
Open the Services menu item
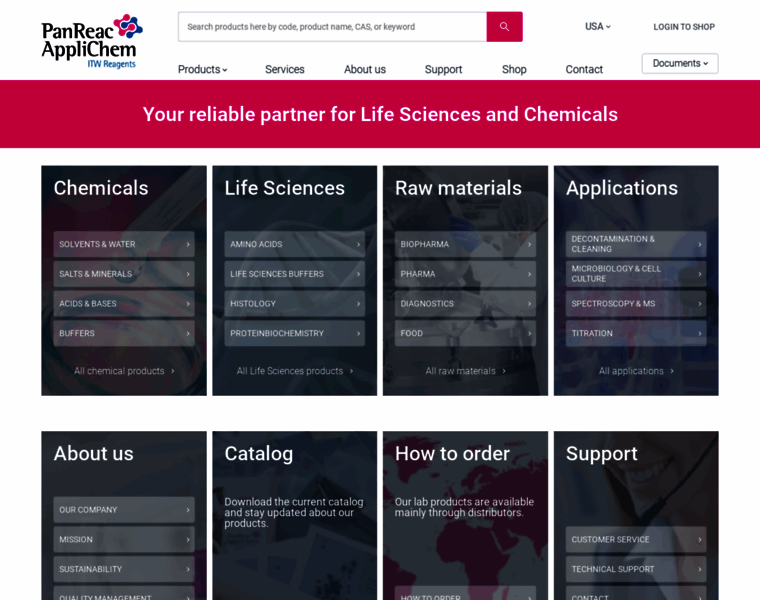(x=285, y=69)
